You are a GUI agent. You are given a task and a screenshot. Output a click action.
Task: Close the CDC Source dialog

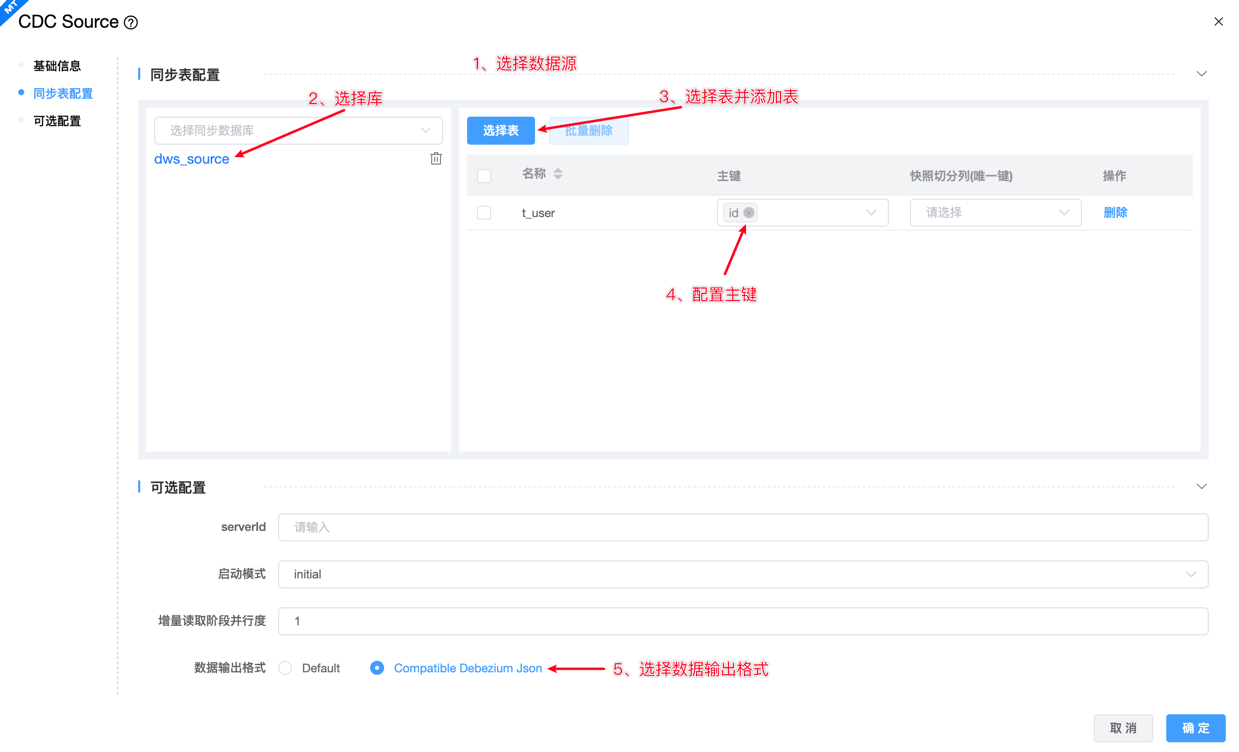coord(1218,21)
